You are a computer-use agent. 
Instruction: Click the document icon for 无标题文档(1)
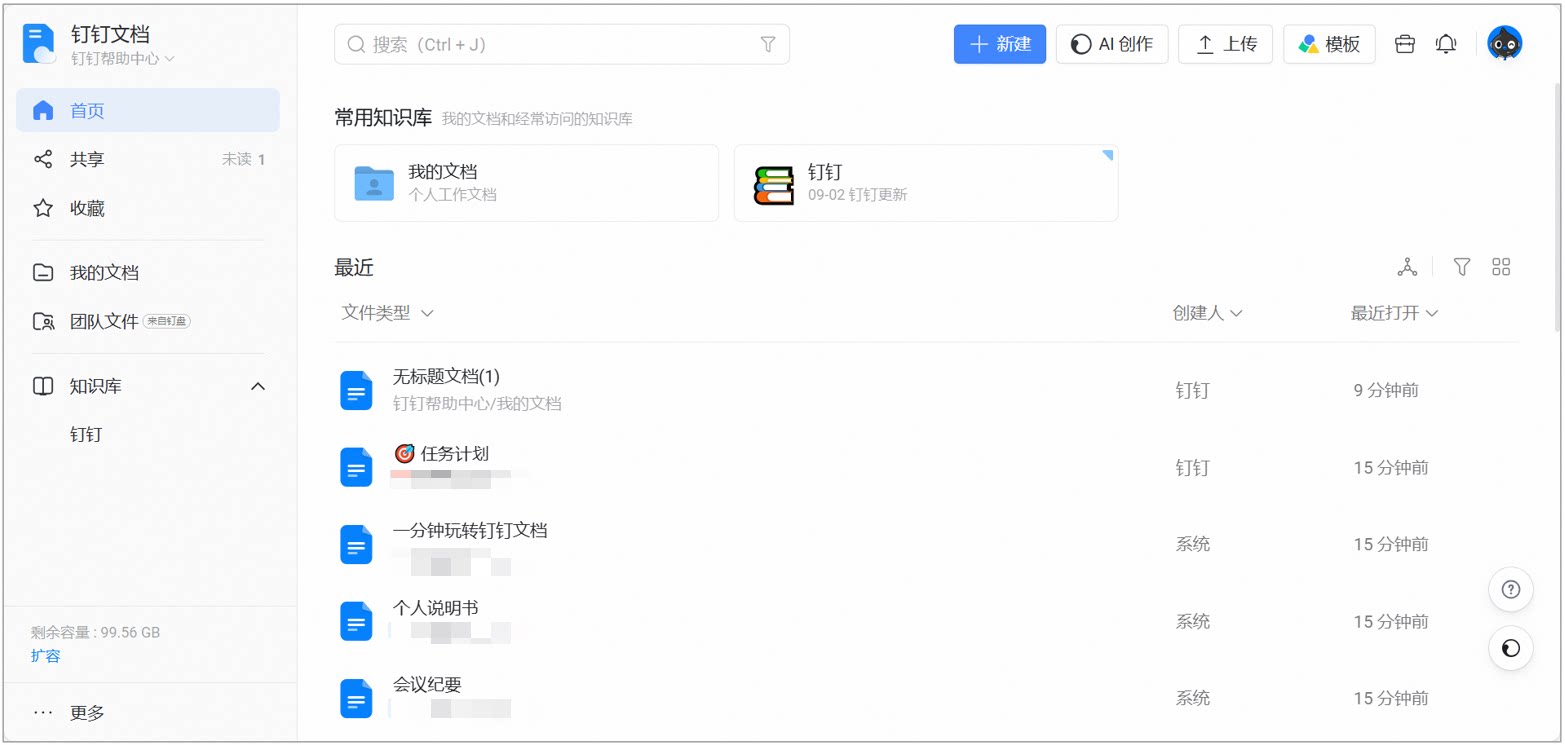[356, 390]
